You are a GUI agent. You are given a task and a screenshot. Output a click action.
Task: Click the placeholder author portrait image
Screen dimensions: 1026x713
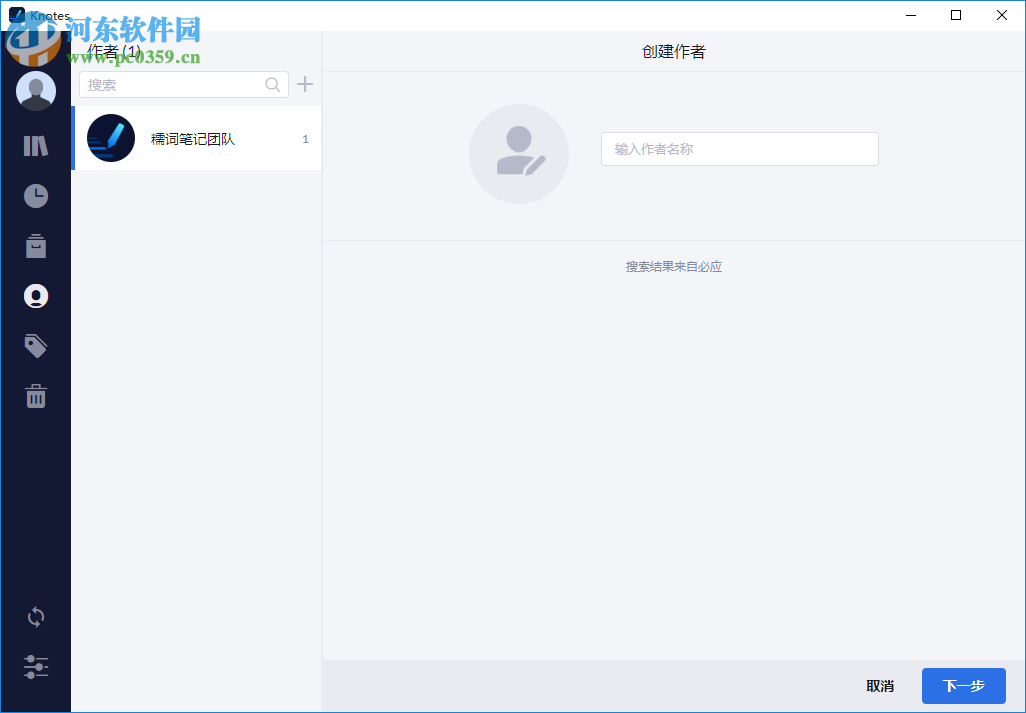tap(518, 154)
